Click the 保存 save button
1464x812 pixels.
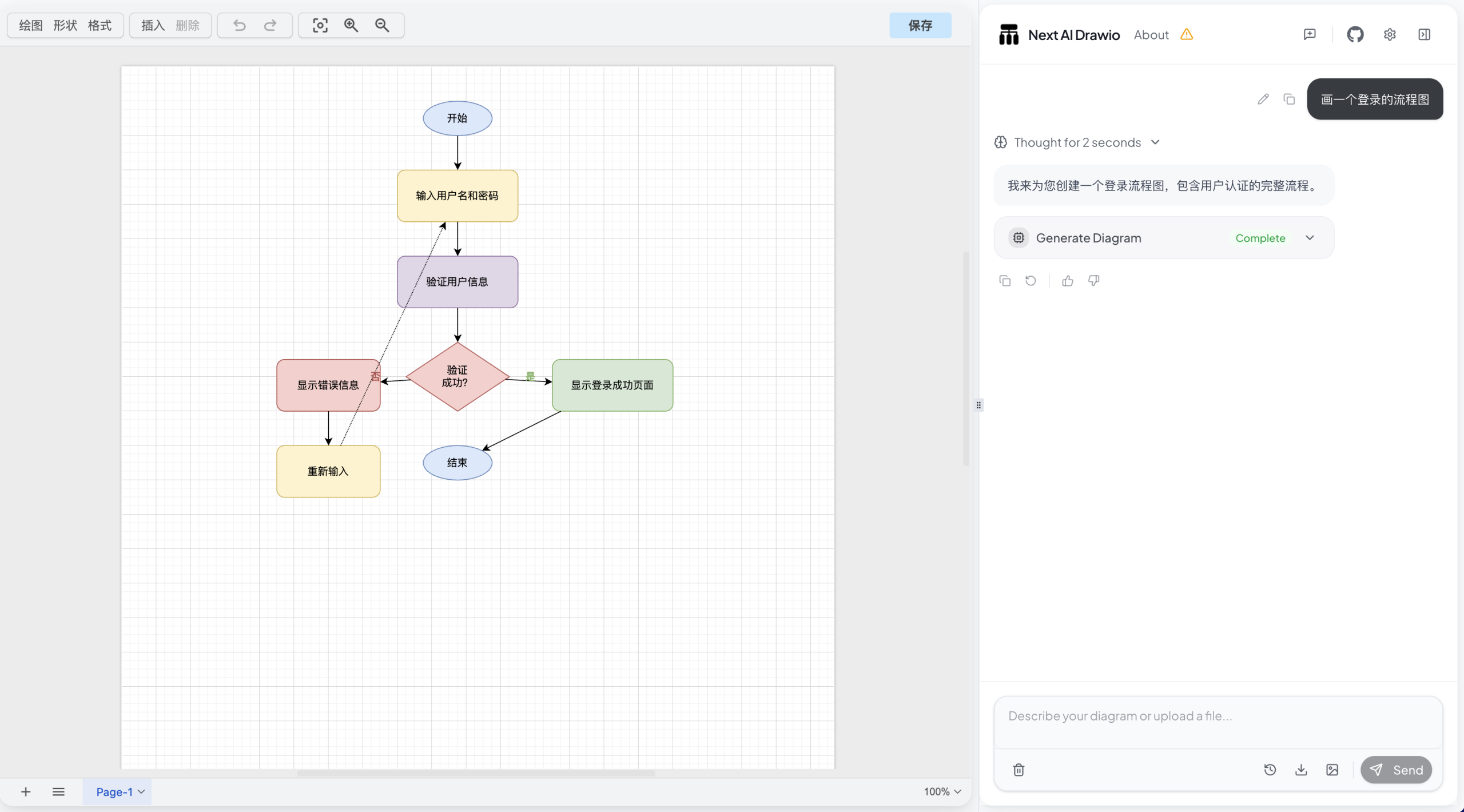click(920, 25)
